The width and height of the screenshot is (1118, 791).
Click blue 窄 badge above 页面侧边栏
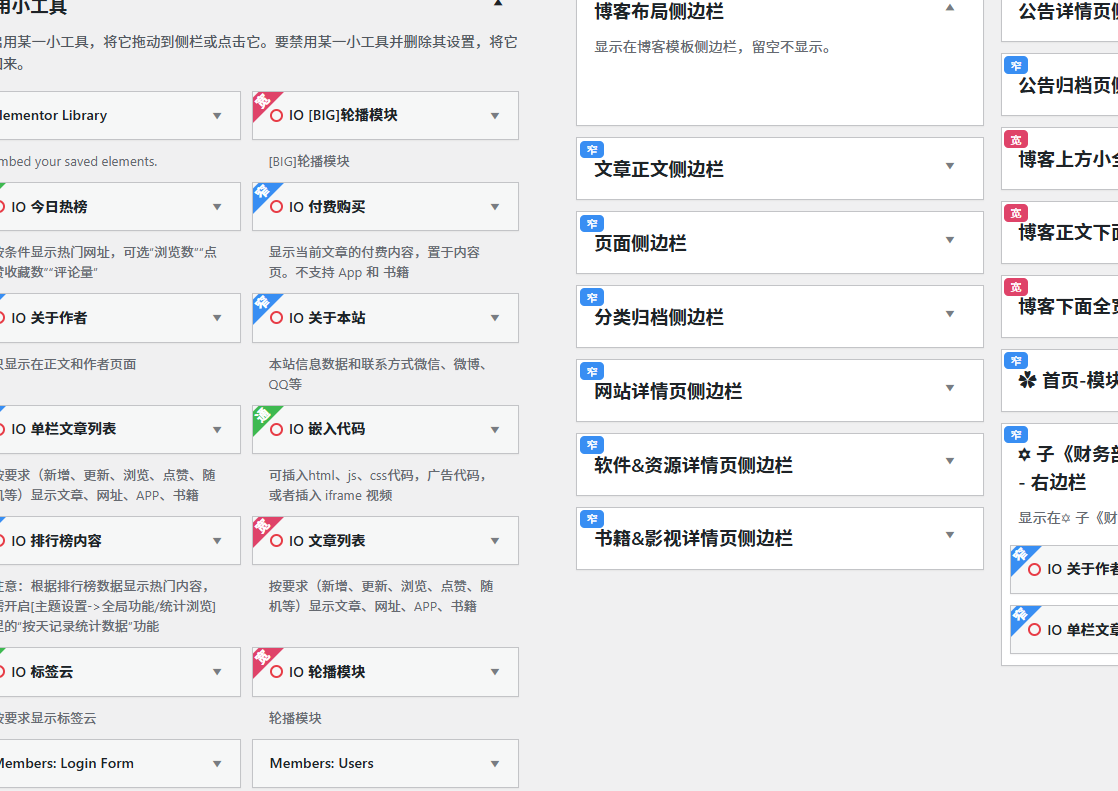(x=592, y=224)
